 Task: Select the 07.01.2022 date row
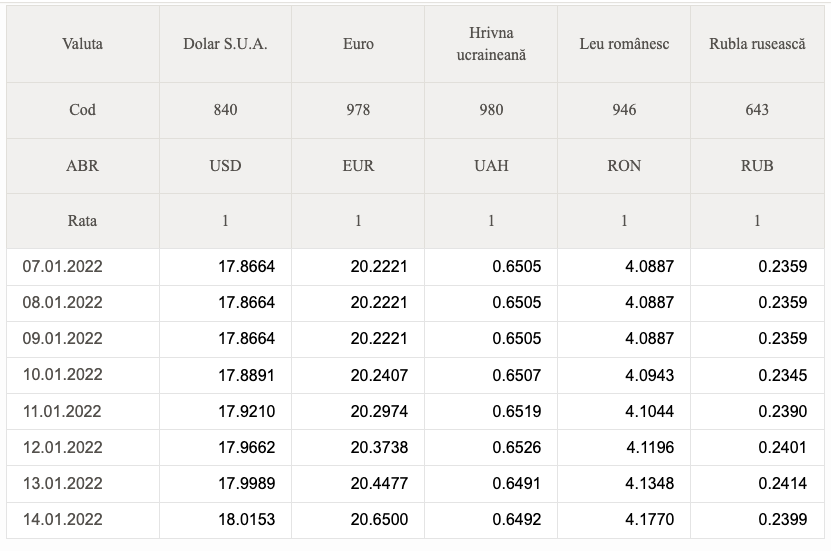416,266
